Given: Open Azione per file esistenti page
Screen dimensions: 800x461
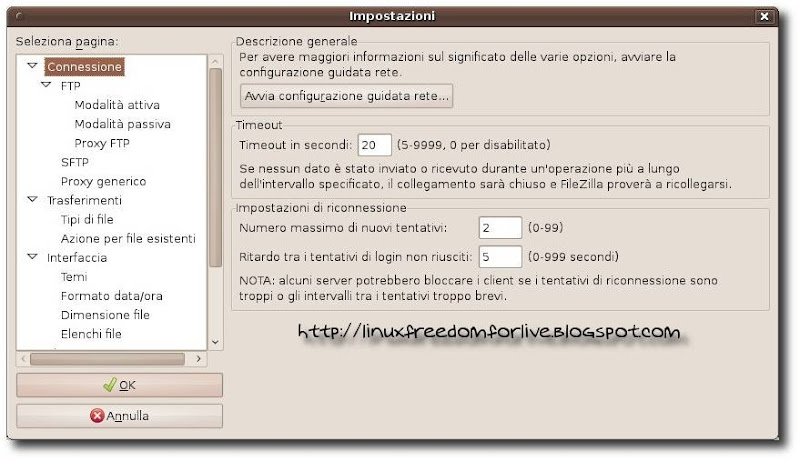Looking at the screenshot, I should coord(128,239).
